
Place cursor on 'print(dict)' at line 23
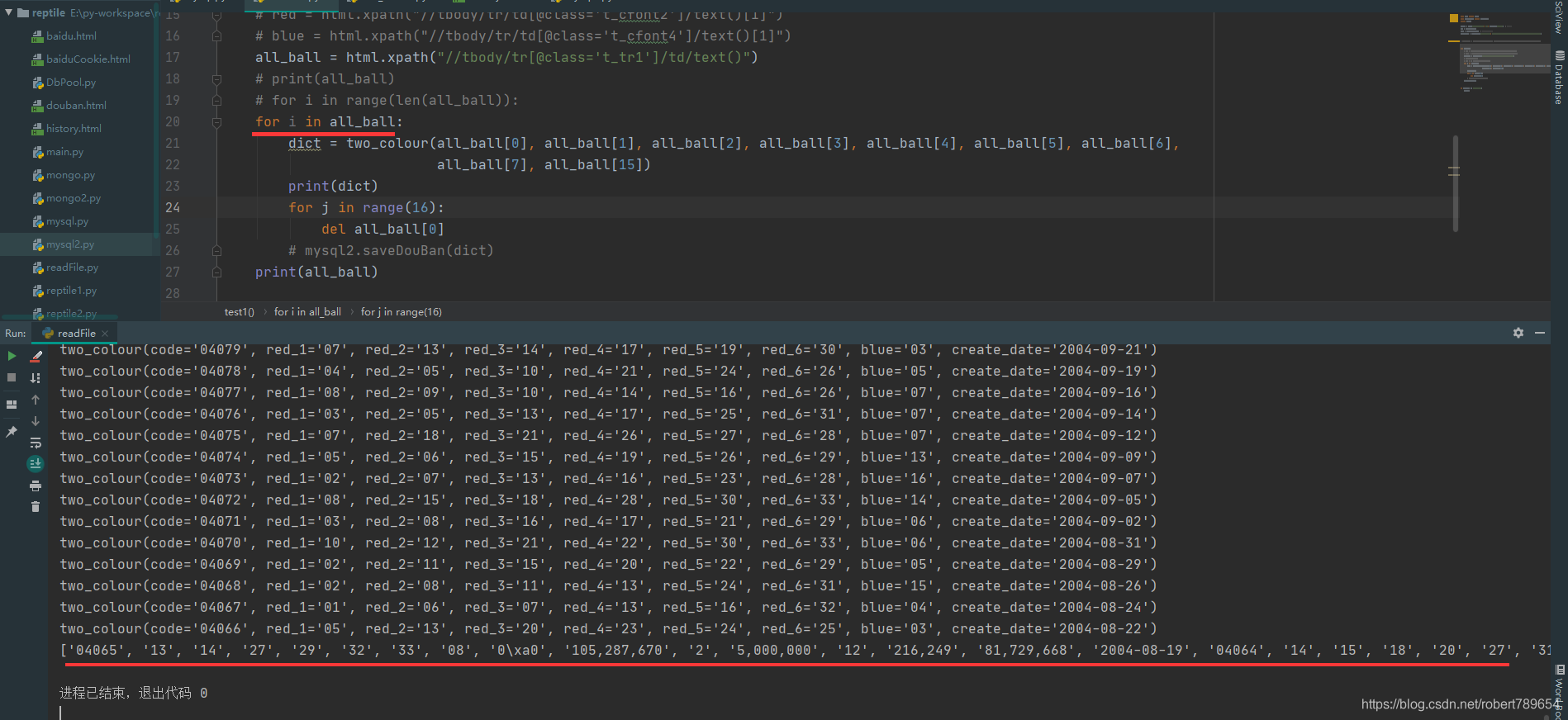333,187
